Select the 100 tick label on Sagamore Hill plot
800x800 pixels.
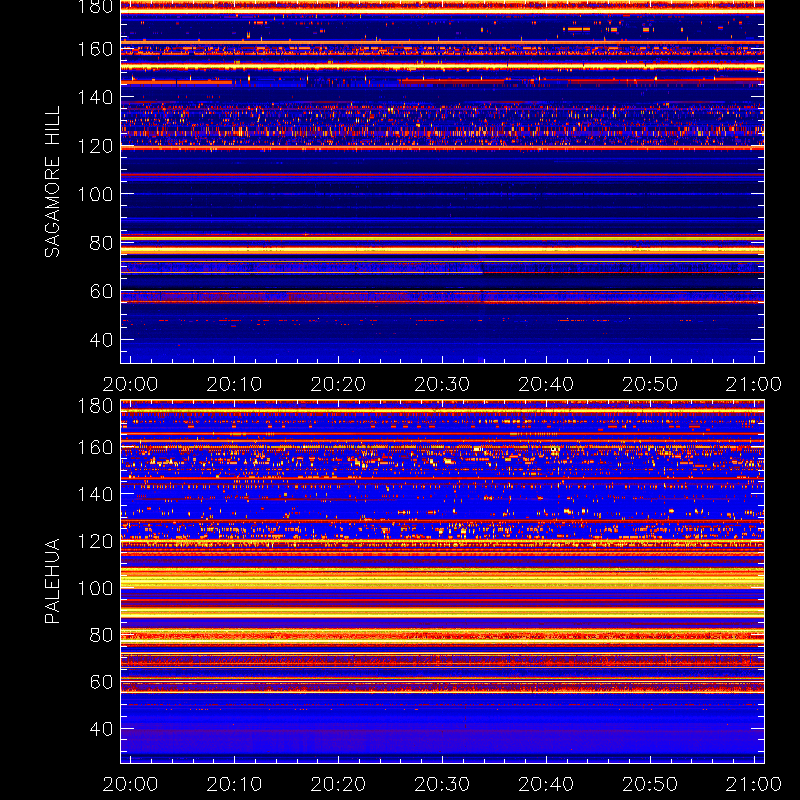click(x=95, y=194)
